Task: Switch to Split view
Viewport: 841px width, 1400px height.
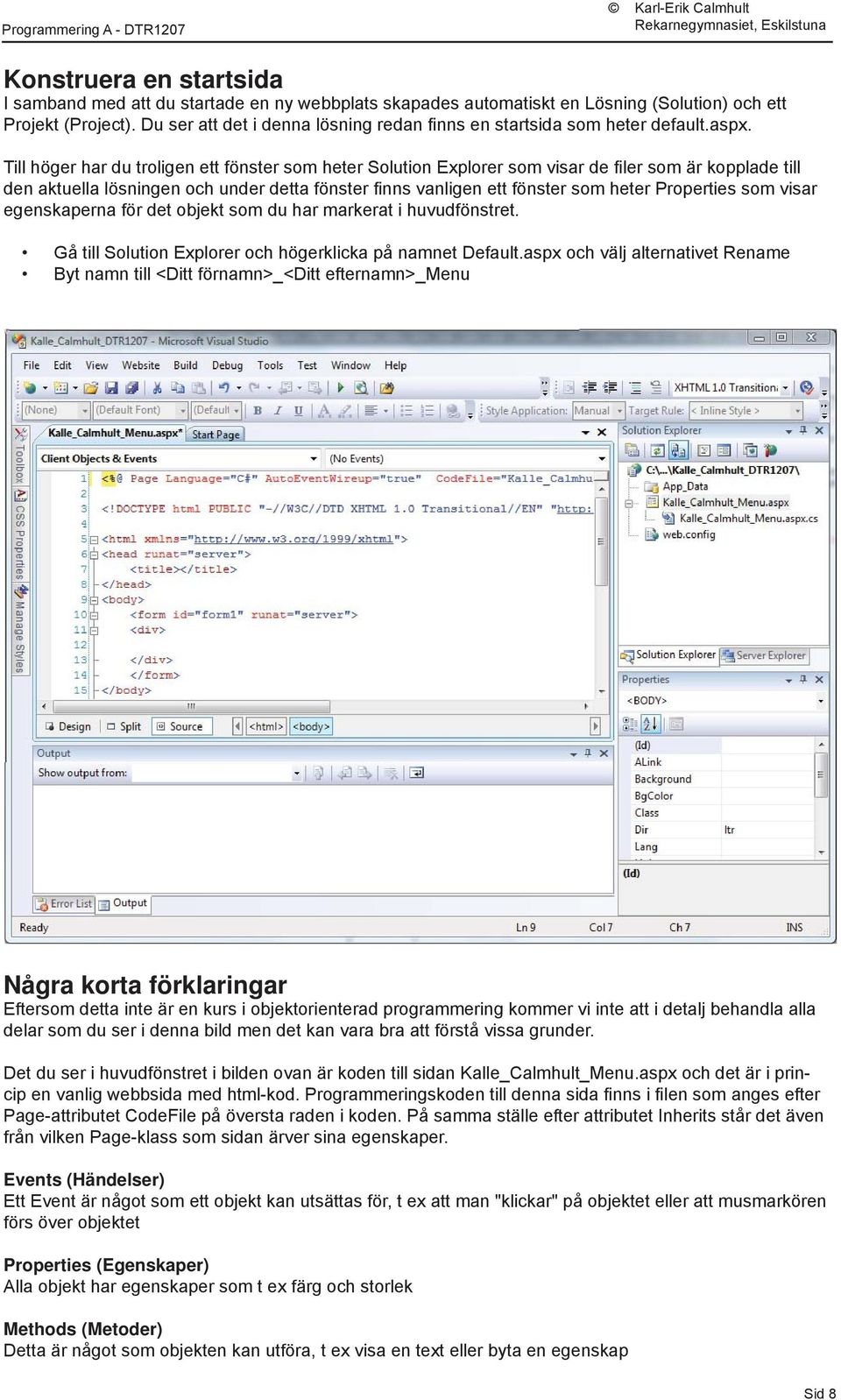Action: (x=124, y=726)
